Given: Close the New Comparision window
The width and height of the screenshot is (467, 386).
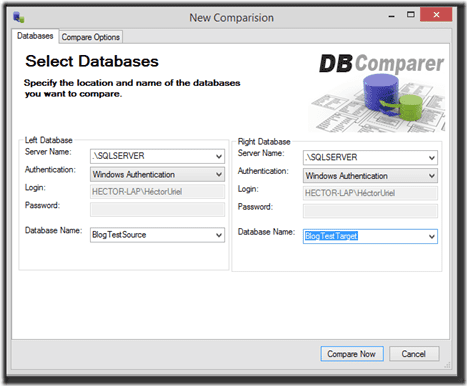Looking at the screenshot, I should coord(436,15).
